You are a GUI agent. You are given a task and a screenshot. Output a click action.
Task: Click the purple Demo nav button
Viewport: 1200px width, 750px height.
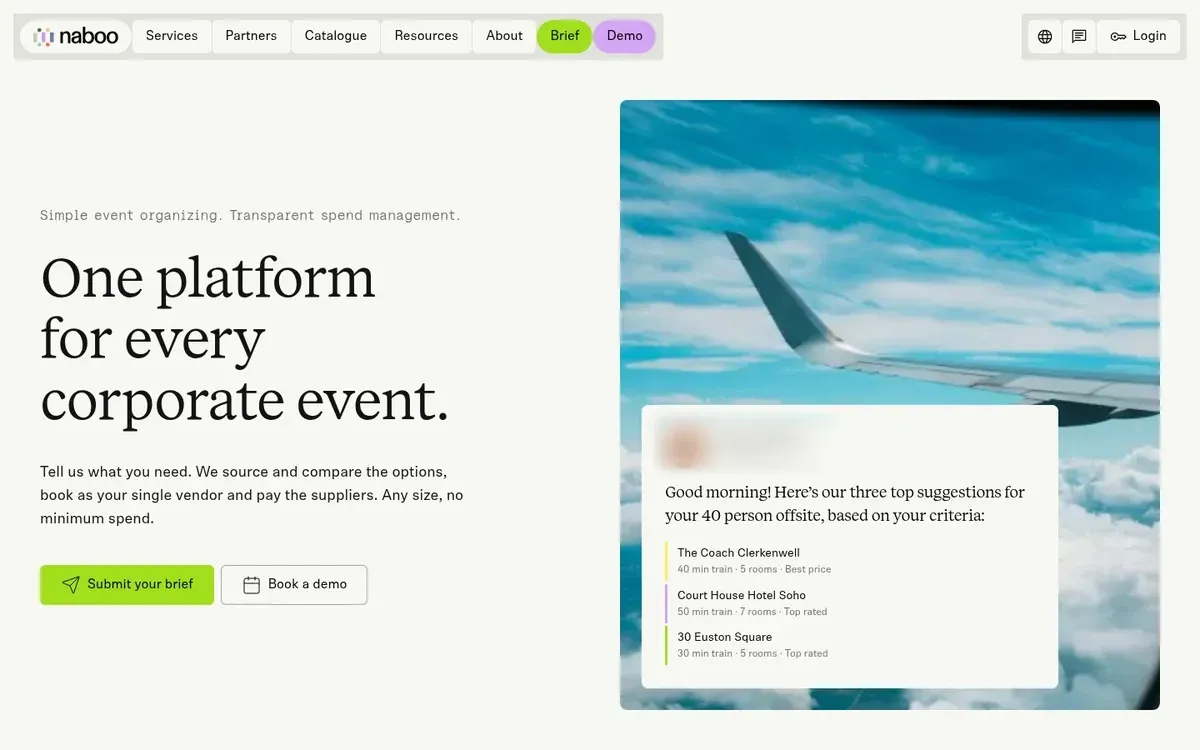click(625, 36)
